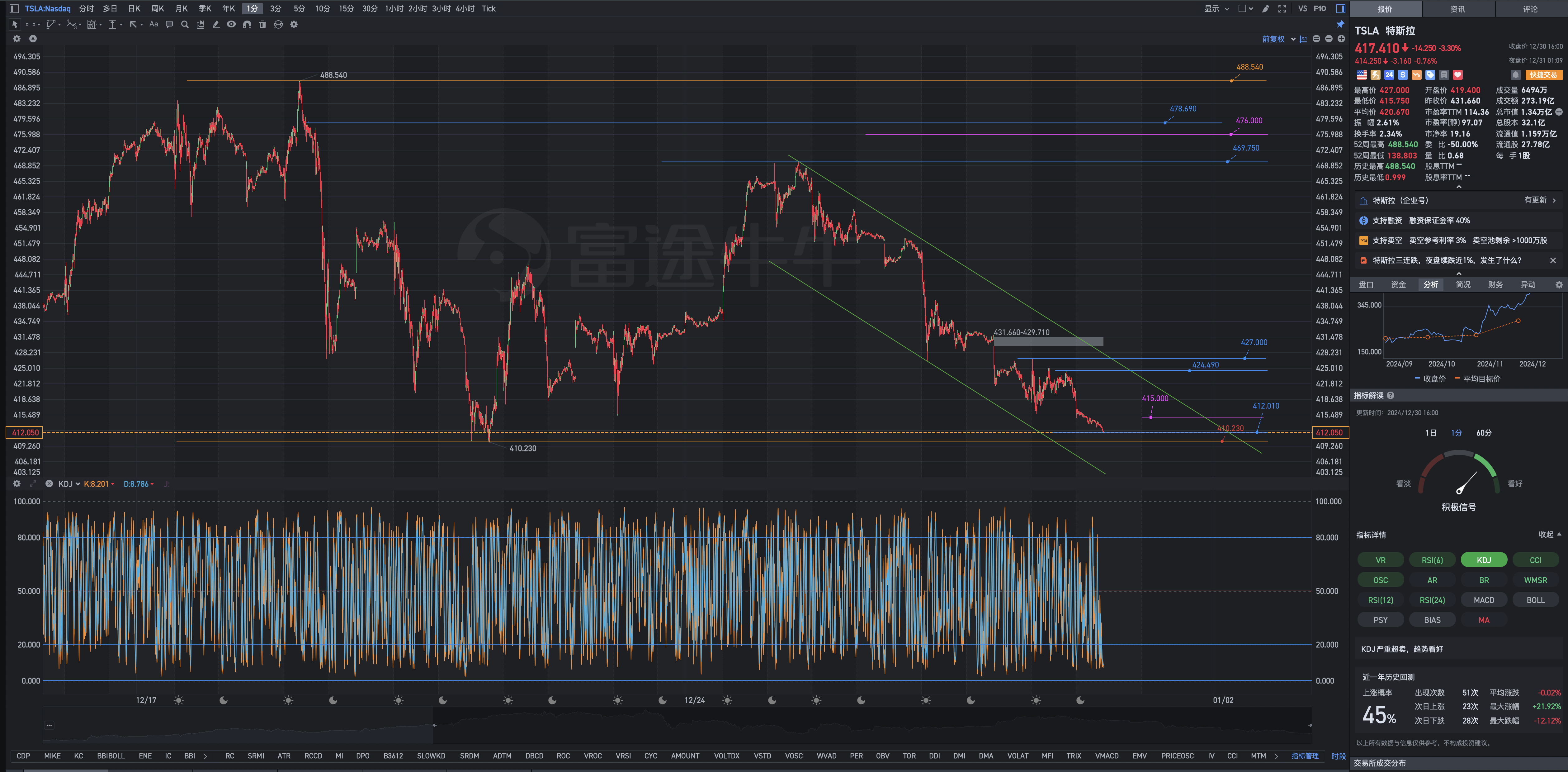Toggle the right quote panel icon

1340,8
